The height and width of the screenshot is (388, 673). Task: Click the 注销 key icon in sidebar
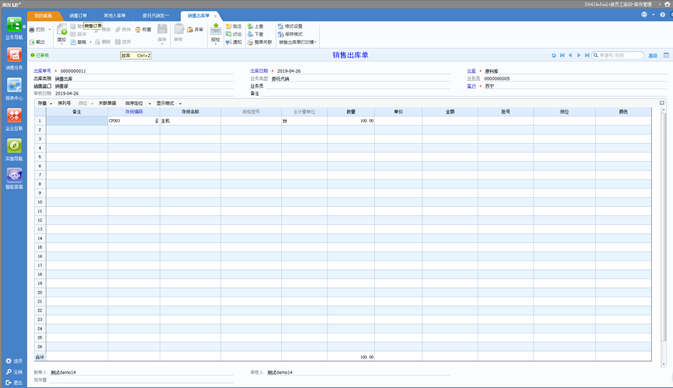point(9,372)
